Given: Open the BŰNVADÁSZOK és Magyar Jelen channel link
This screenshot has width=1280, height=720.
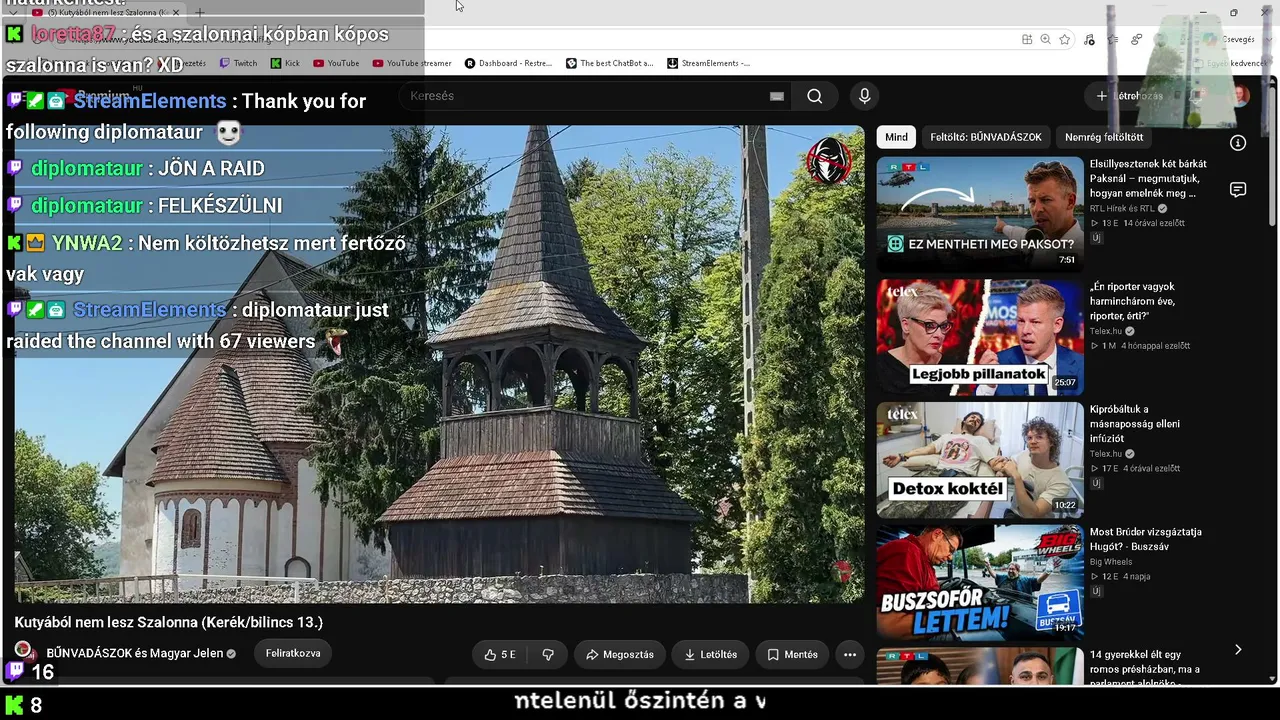Looking at the screenshot, I should click(135, 654).
